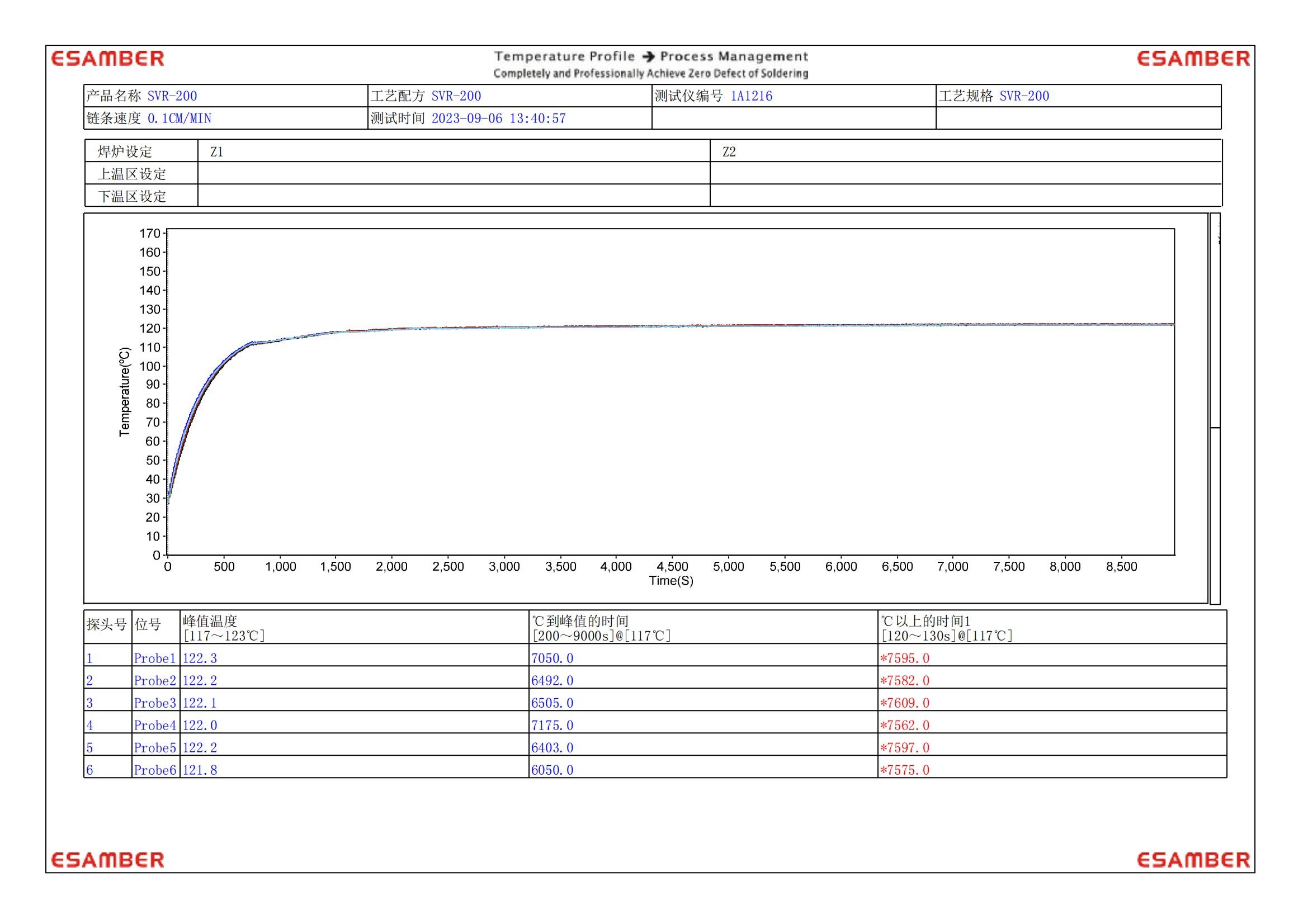The image size is (1308, 924).
Task: Click the test time 2023-09-06 13:40:57
Action: 498,119
